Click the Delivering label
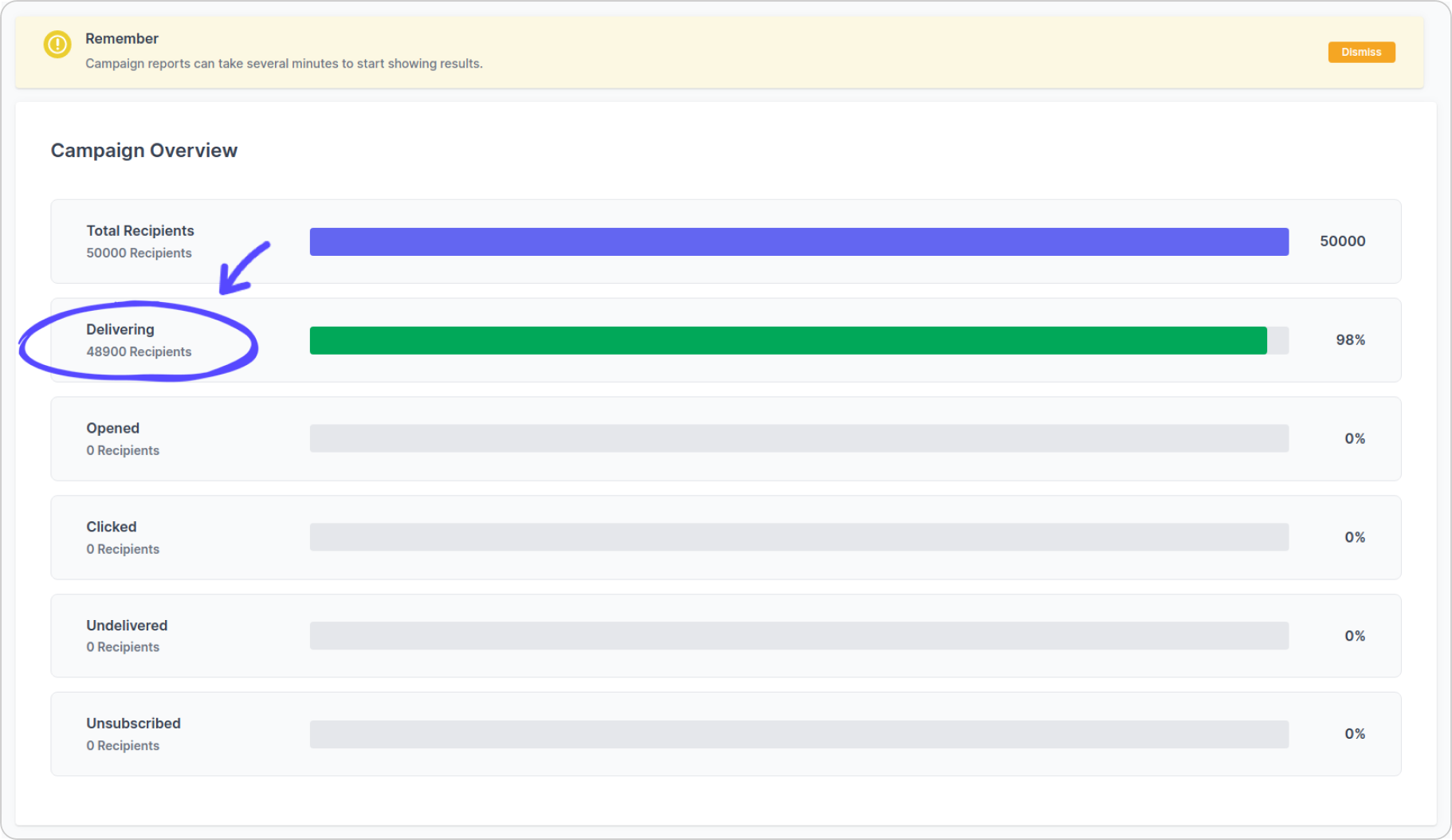This screenshot has height=840, width=1452. point(120,329)
